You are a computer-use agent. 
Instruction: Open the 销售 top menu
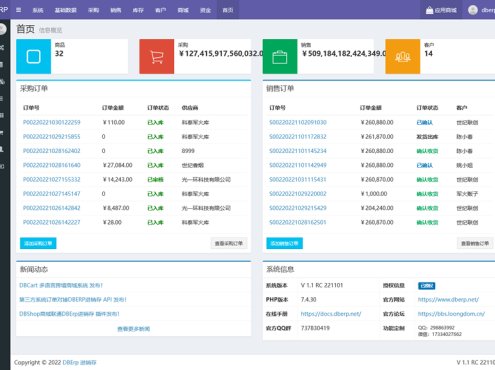tap(116, 10)
